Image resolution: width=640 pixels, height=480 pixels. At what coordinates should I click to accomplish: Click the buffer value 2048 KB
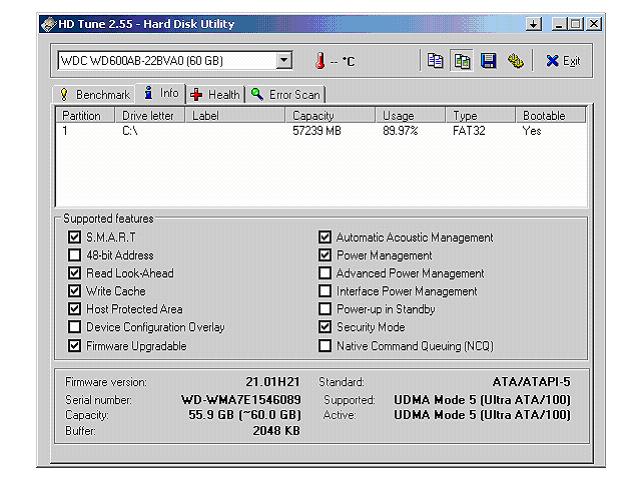click(276, 431)
